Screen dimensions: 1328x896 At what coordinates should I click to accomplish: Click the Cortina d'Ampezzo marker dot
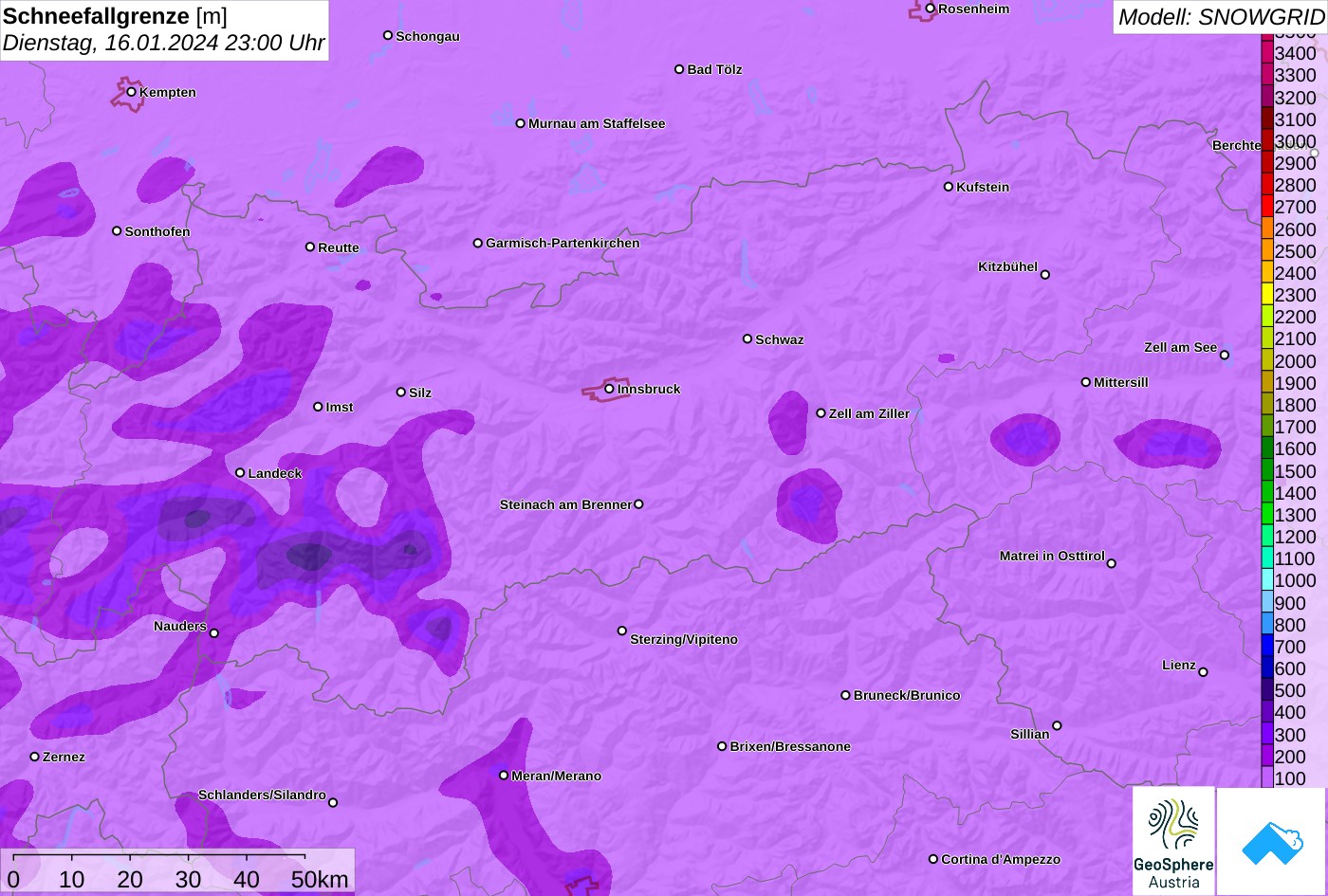tap(933, 859)
